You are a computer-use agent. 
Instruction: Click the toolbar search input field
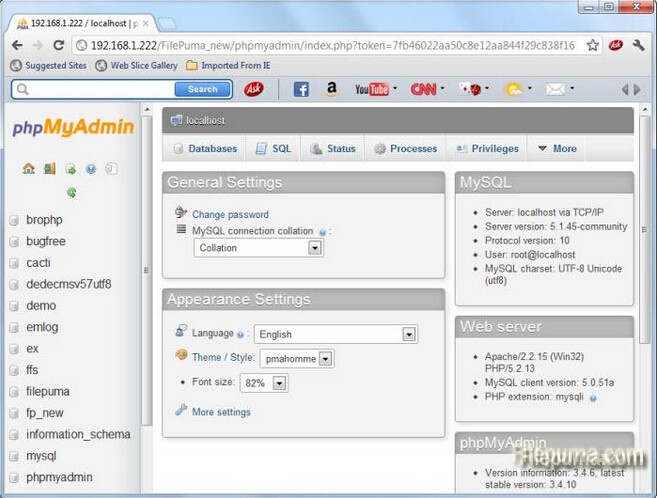click(95, 89)
